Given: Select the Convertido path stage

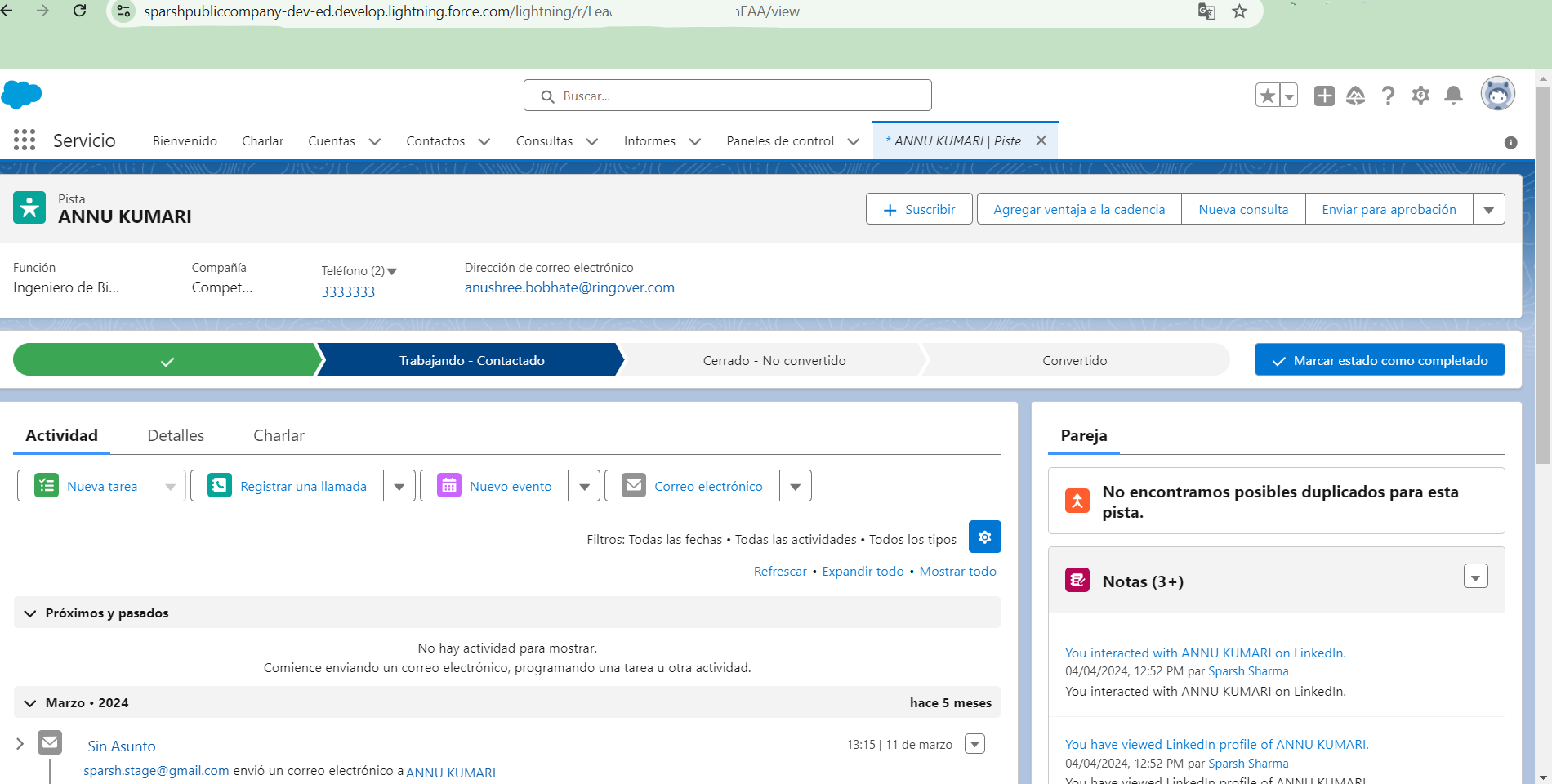Looking at the screenshot, I should coord(1074,359).
